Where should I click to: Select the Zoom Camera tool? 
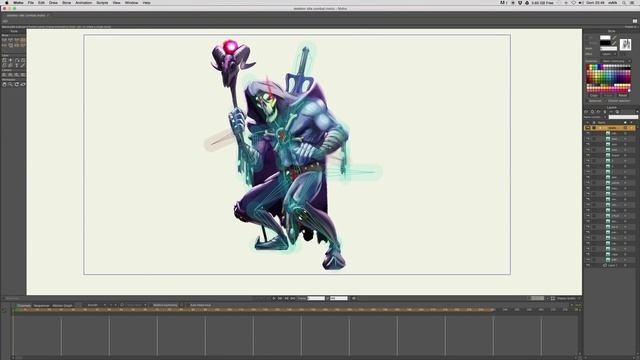[10, 75]
